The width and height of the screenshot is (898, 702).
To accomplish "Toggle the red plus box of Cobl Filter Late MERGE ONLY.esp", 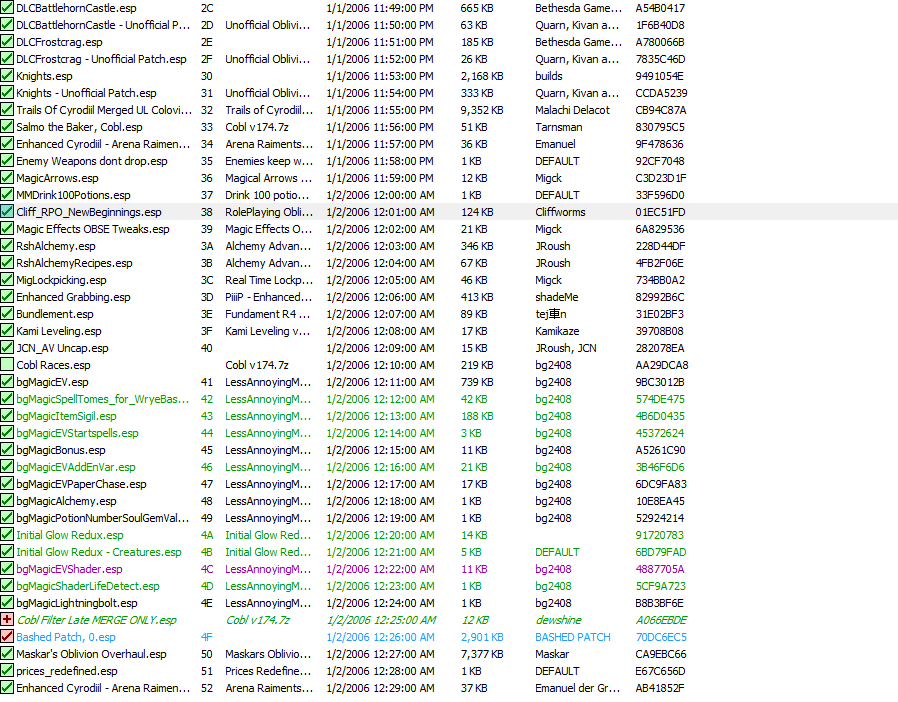I will click(x=7, y=620).
